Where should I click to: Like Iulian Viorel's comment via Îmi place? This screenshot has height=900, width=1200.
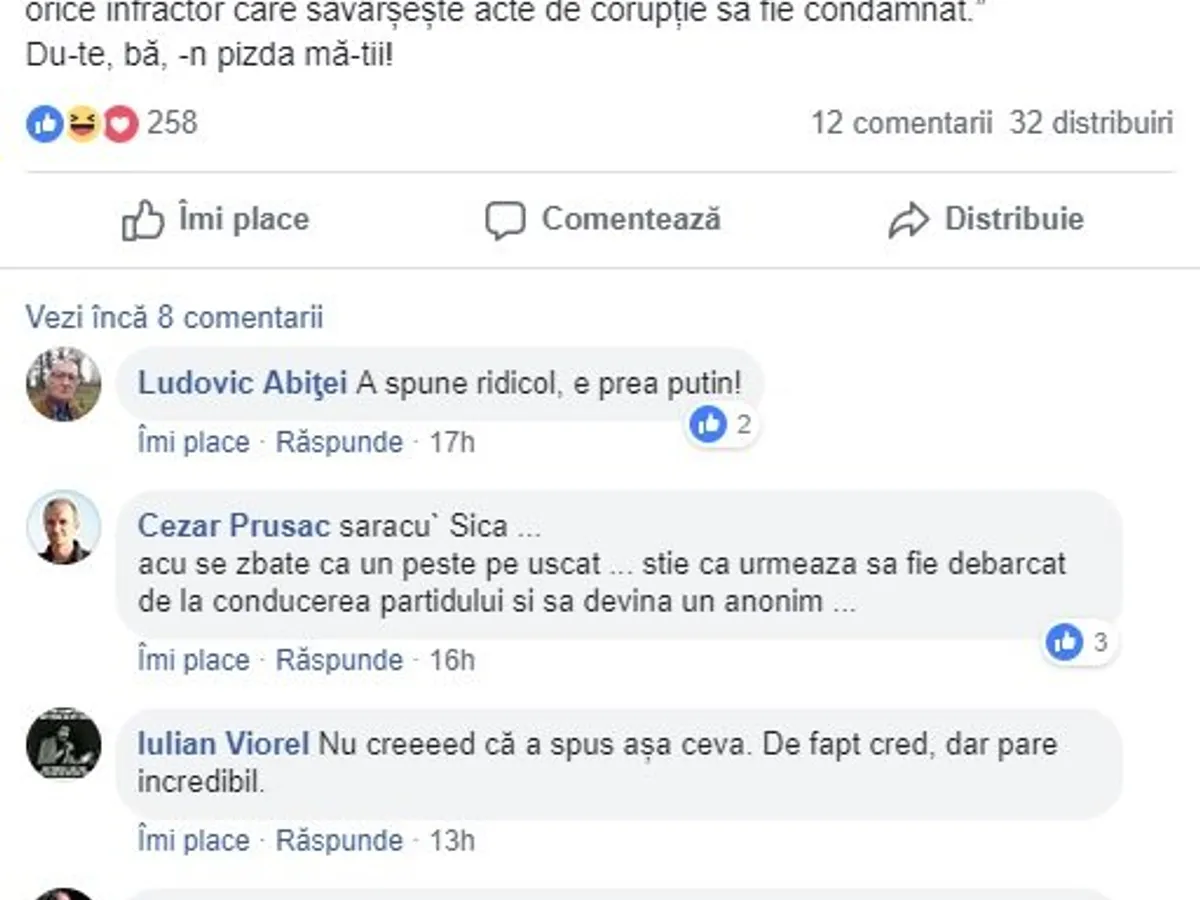(x=193, y=840)
